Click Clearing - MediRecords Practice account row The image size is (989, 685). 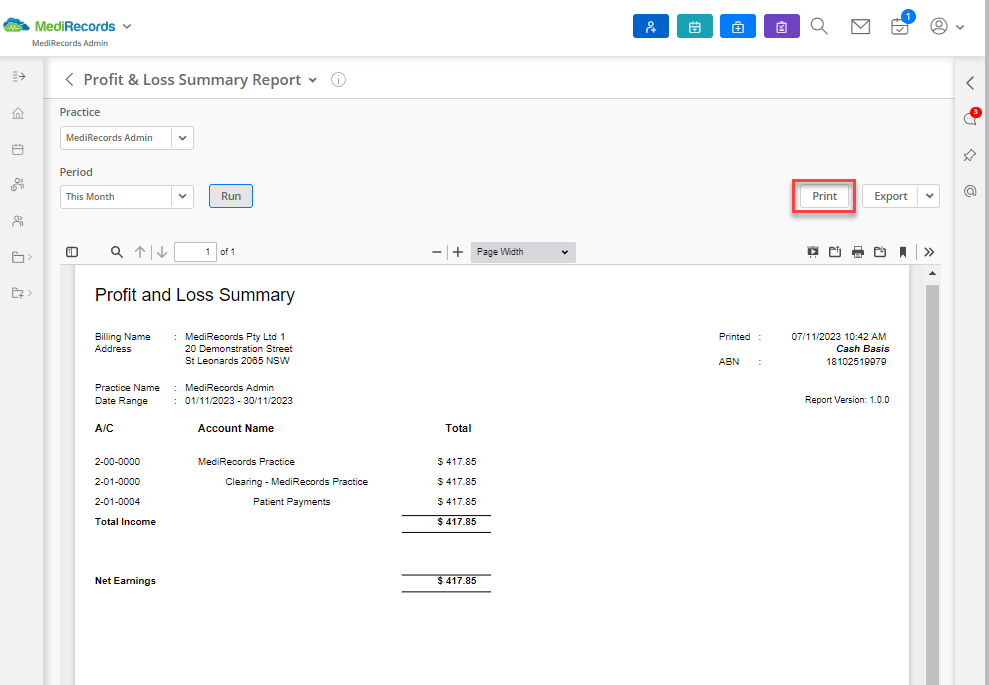(296, 482)
